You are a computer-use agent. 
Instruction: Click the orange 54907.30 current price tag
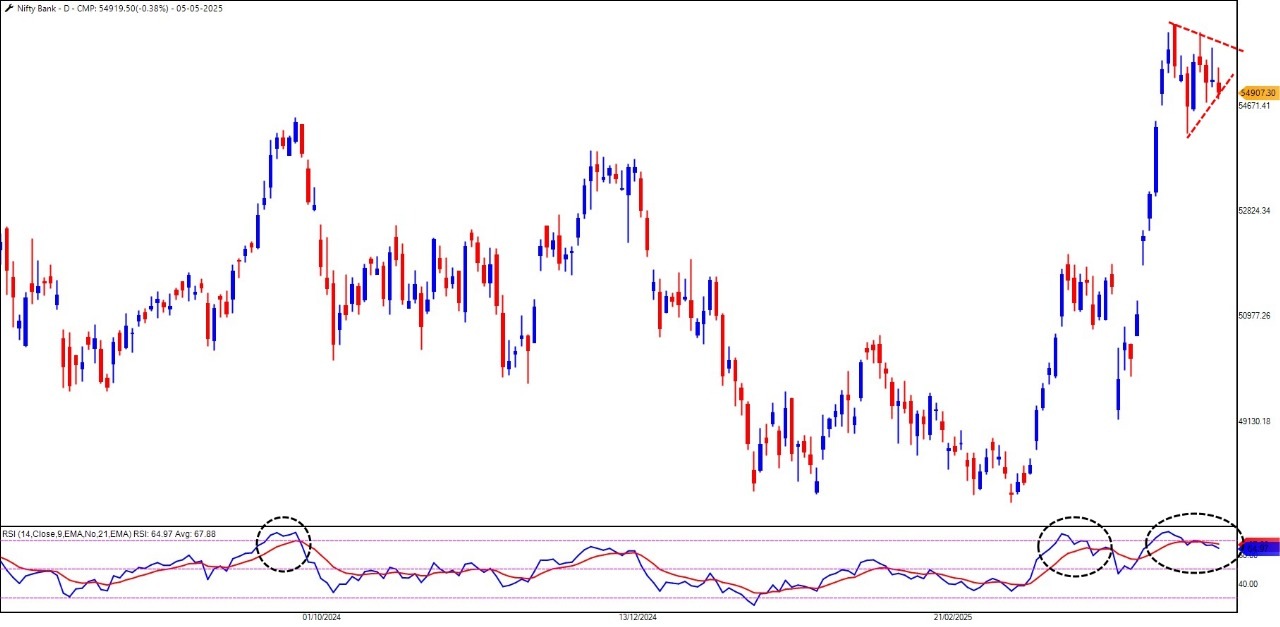(x=1257, y=93)
